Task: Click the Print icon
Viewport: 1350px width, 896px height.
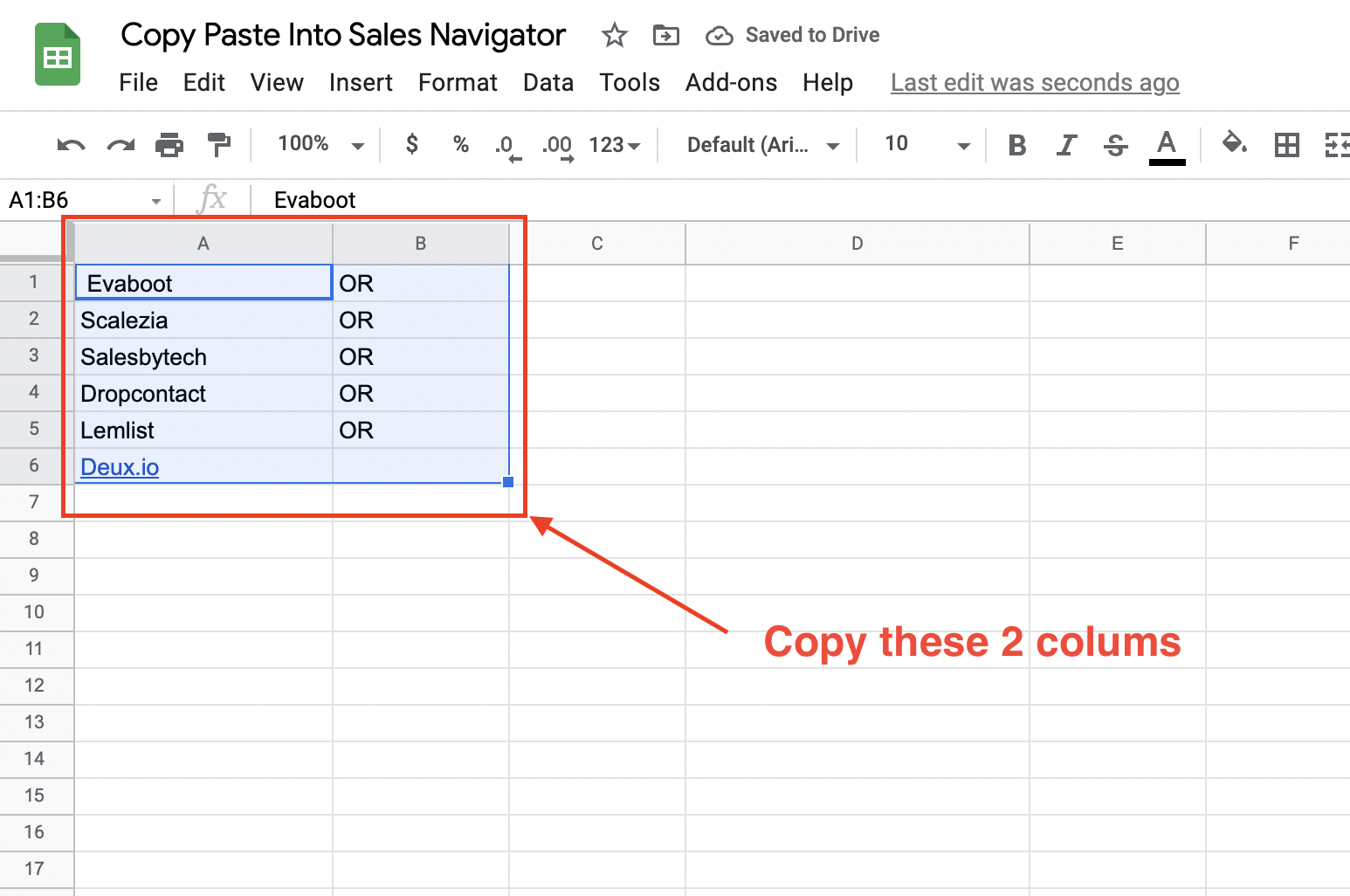Action: 169,145
